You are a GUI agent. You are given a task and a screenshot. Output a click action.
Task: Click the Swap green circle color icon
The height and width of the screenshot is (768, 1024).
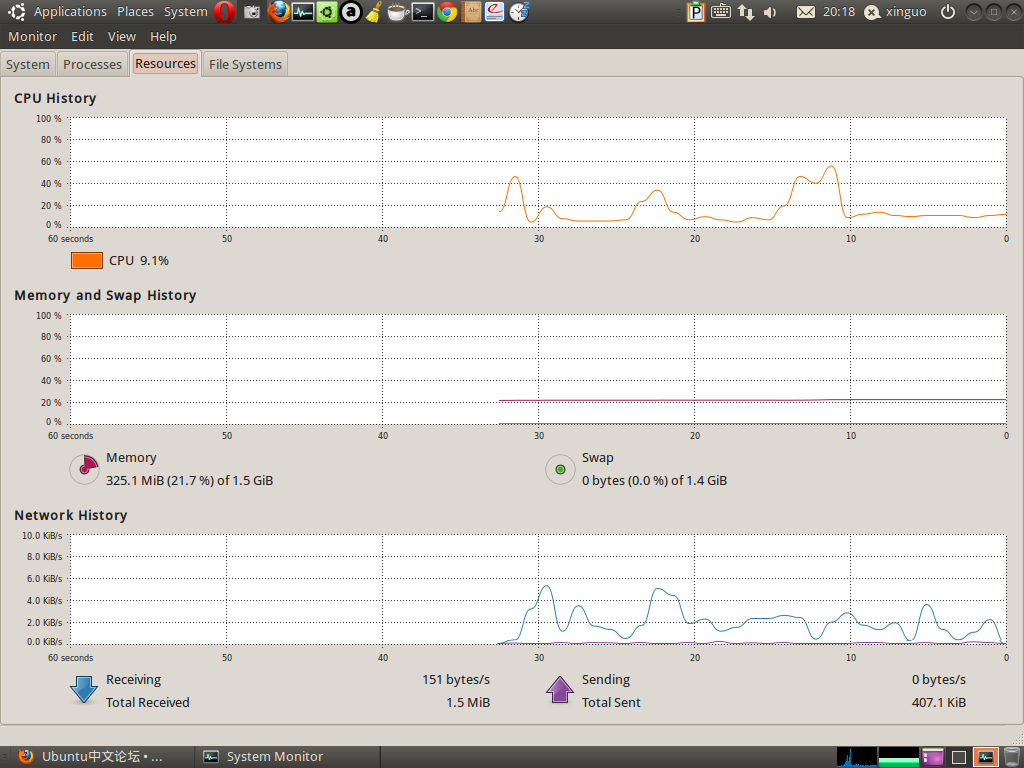tap(560, 469)
